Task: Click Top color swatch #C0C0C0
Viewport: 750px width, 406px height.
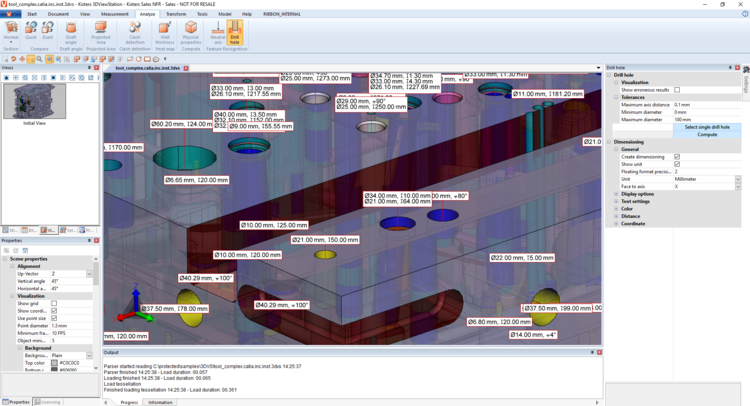Action: click(54, 363)
